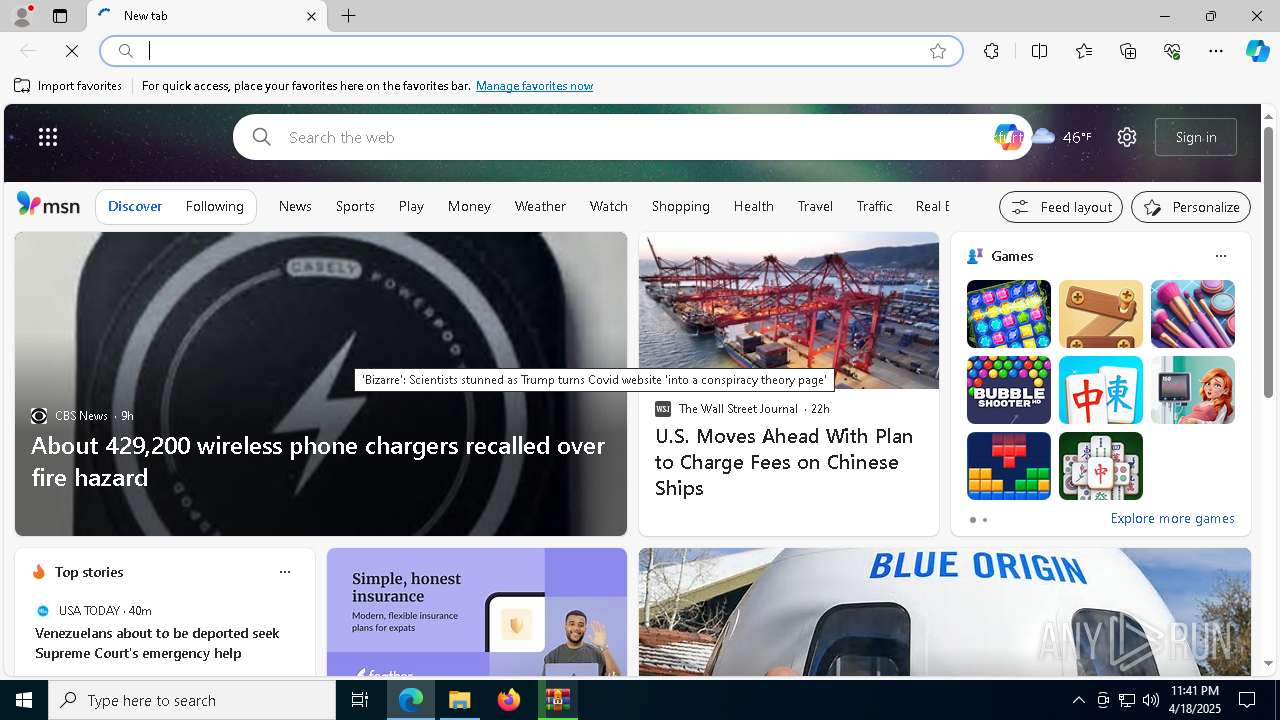The width and height of the screenshot is (1280, 720).
Task: Open Settings and more menu
Action: (1216, 51)
